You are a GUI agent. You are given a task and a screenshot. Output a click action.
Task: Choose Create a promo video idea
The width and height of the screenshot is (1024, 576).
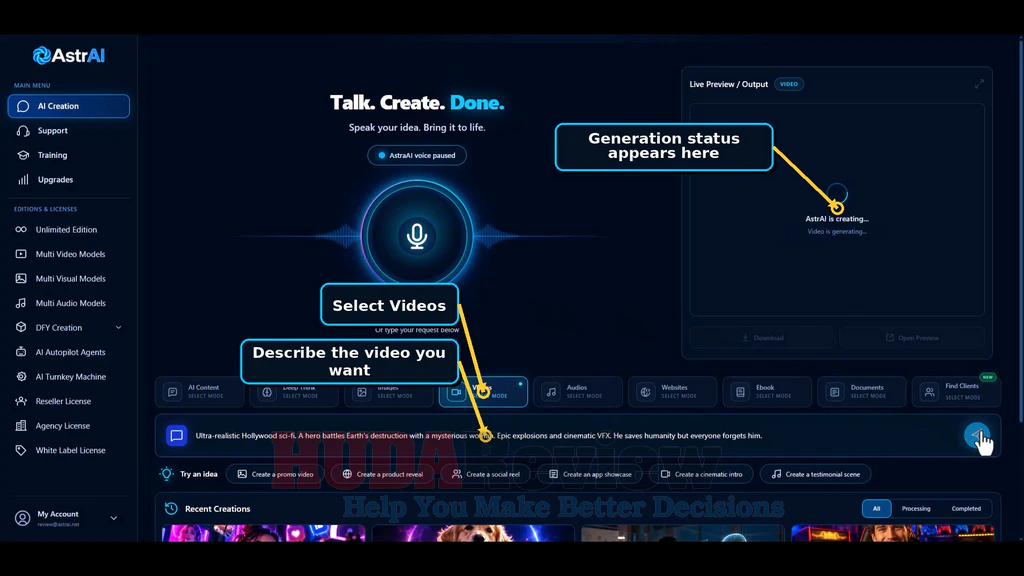pos(275,474)
